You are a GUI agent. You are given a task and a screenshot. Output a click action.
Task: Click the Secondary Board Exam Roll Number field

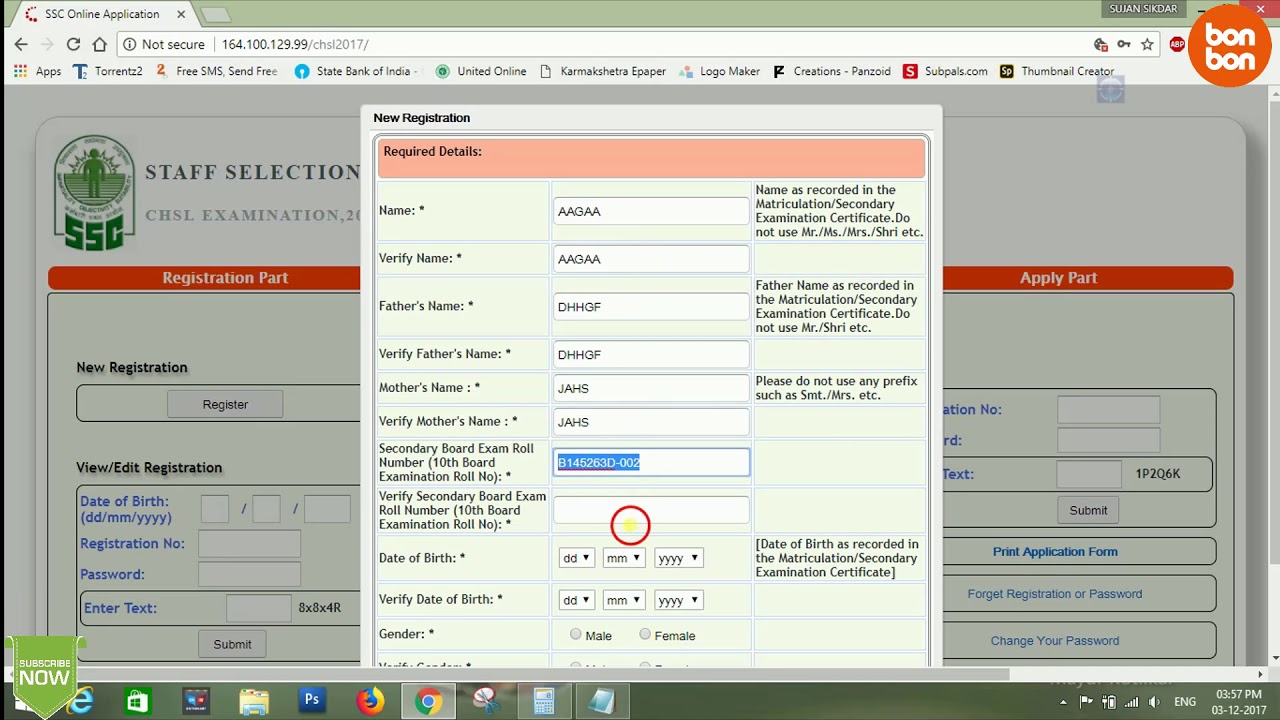(x=651, y=462)
